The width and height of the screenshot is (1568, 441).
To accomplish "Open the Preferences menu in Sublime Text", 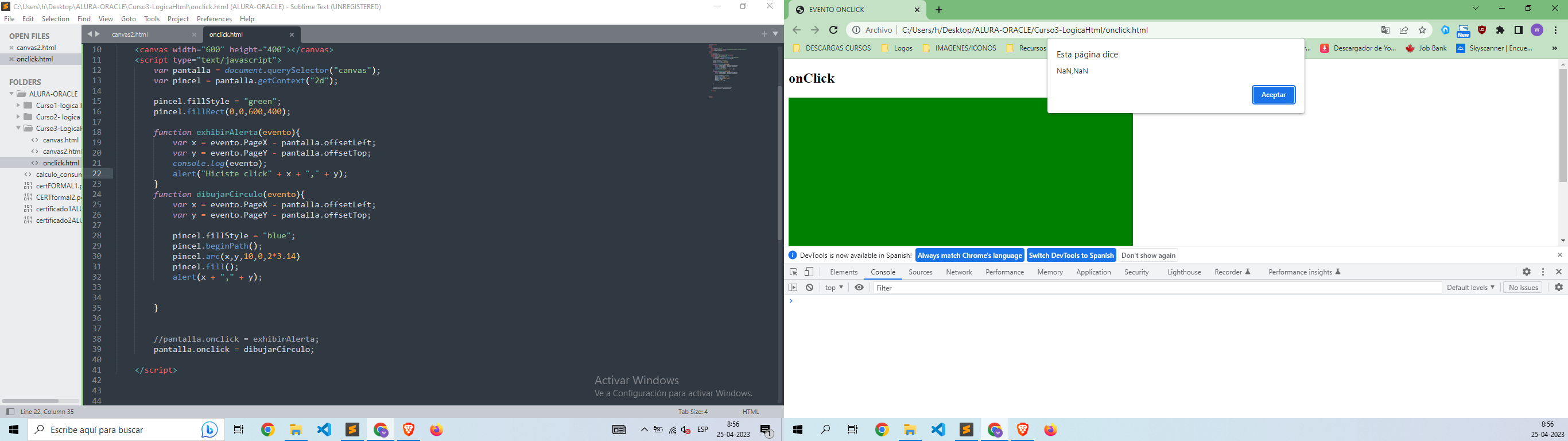I will tap(214, 19).
